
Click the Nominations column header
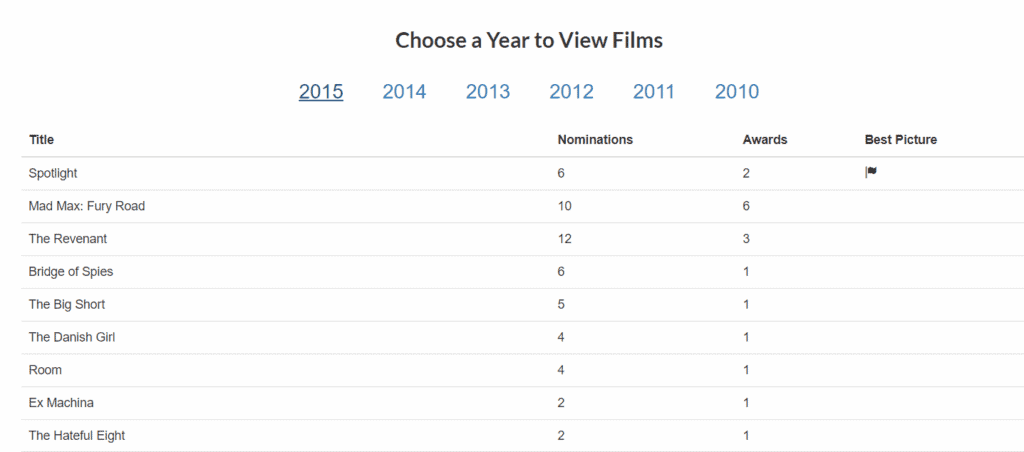pyautogui.click(x=595, y=140)
